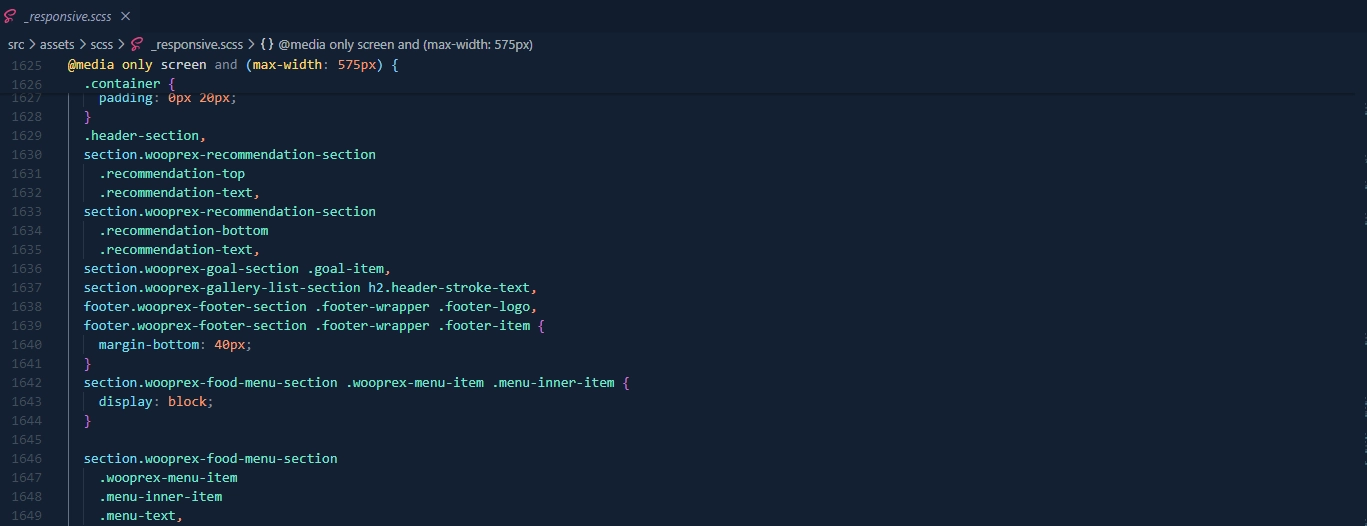1367x526 pixels.
Task: Click the Sass icon in breadcrumb
Action: click(137, 45)
